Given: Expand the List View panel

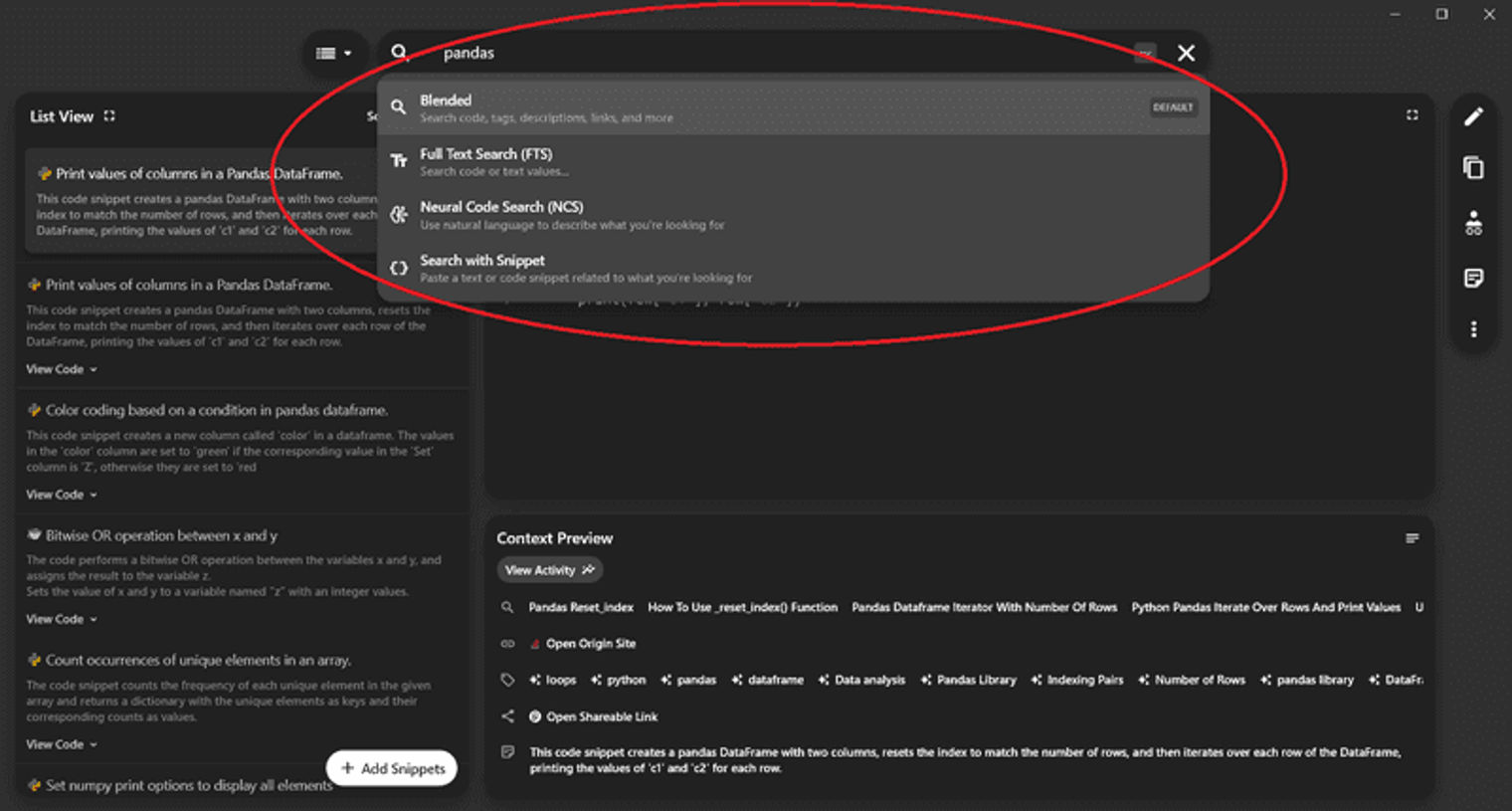Looking at the screenshot, I should 109,115.
